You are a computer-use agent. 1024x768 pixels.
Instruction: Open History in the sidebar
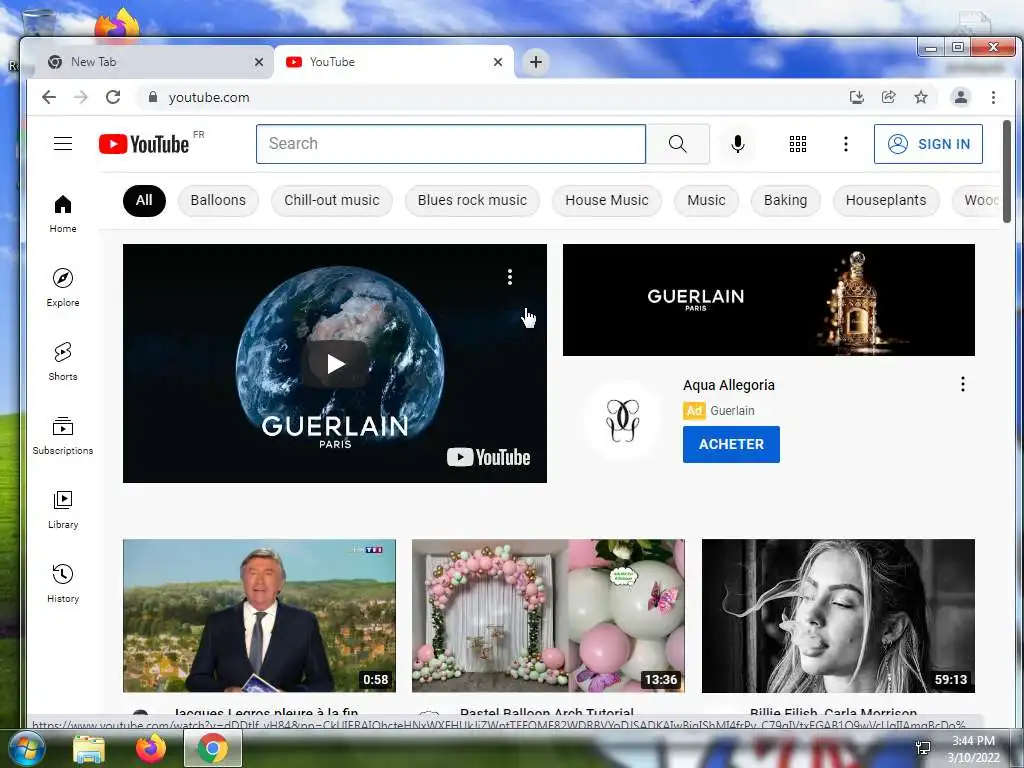63,583
